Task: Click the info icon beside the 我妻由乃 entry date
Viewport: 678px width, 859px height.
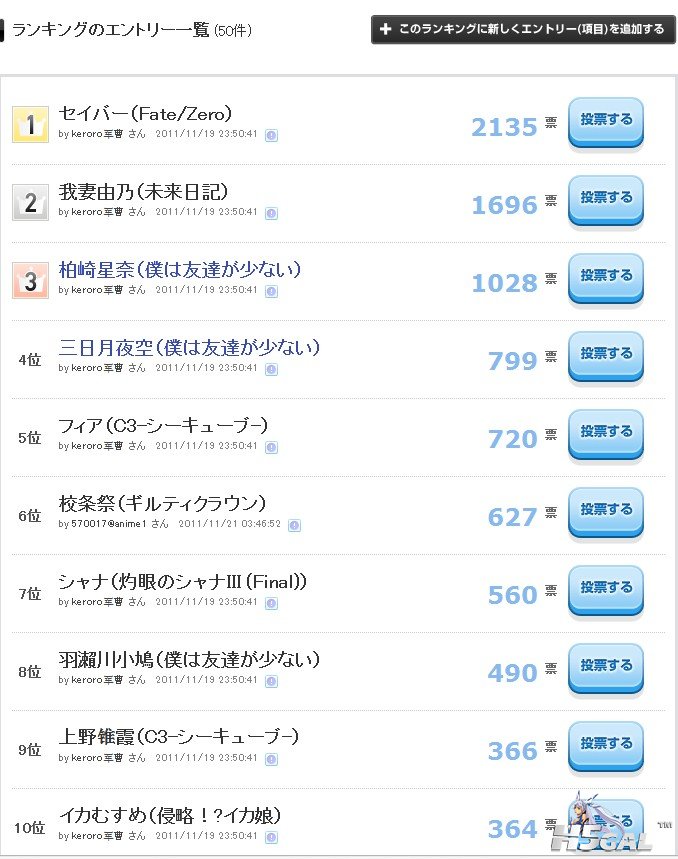Action: (271, 212)
